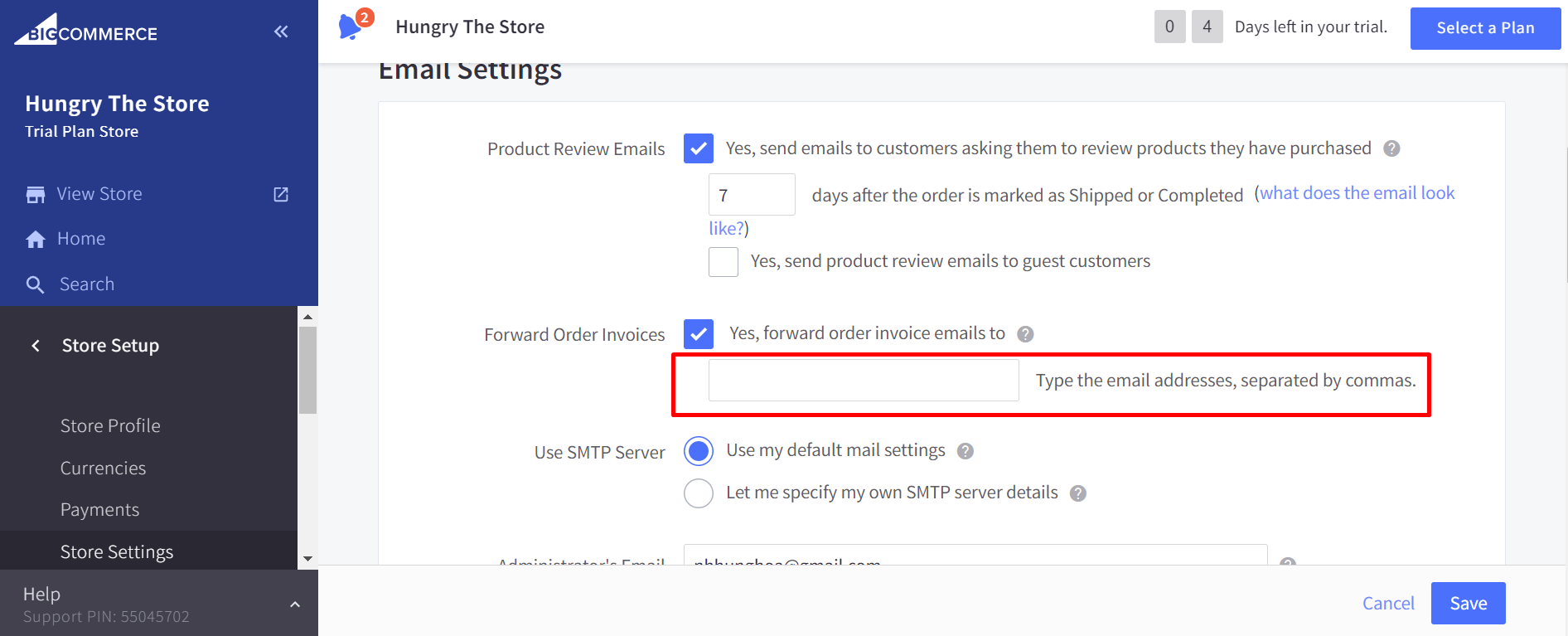
Task: Go back from Store Setup menu
Action: pyautogui.click(x=36, y=346)
